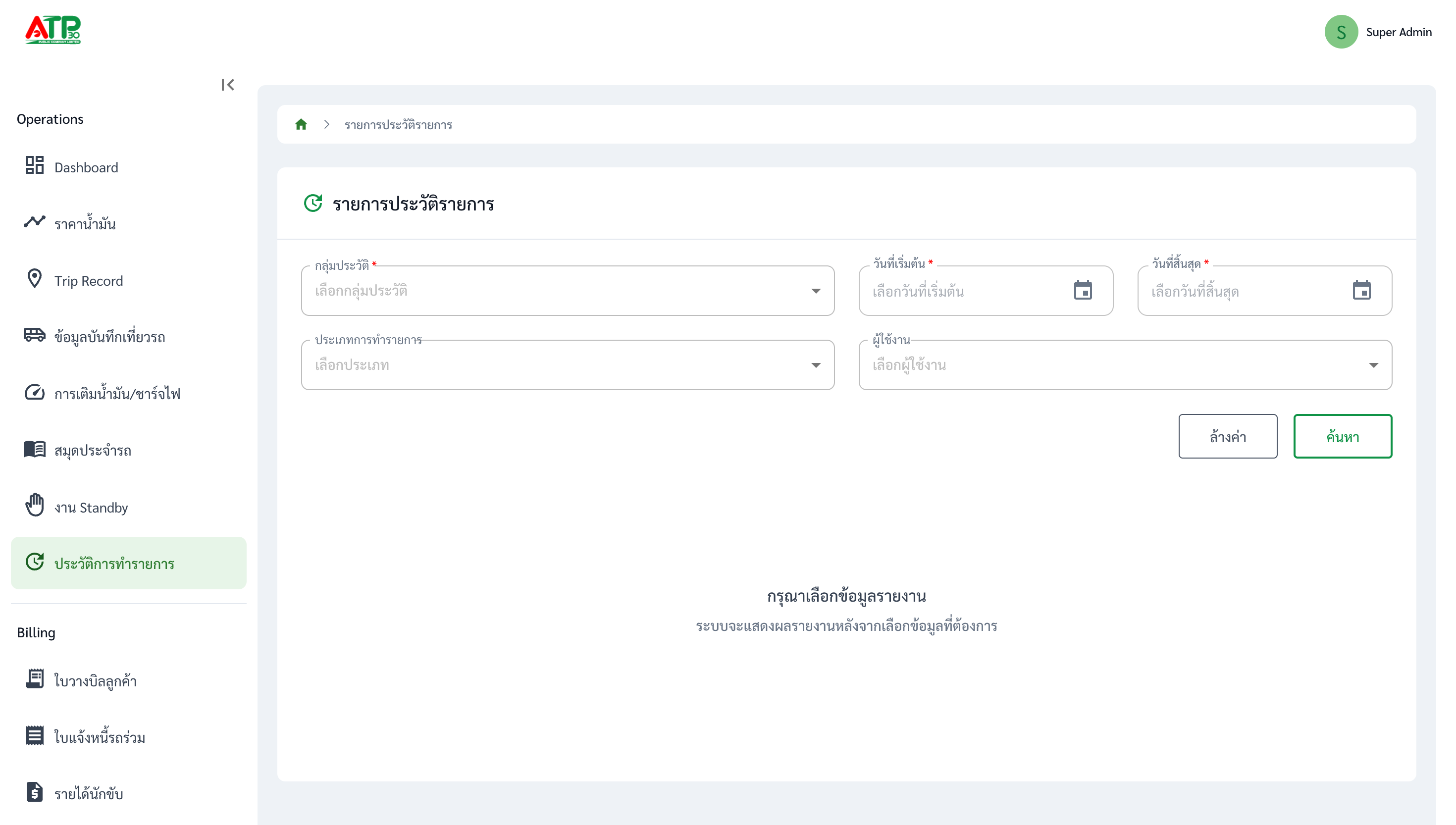Click the book icon for สมุดประจำรถ
The image size is (1456, 825).
35,449
